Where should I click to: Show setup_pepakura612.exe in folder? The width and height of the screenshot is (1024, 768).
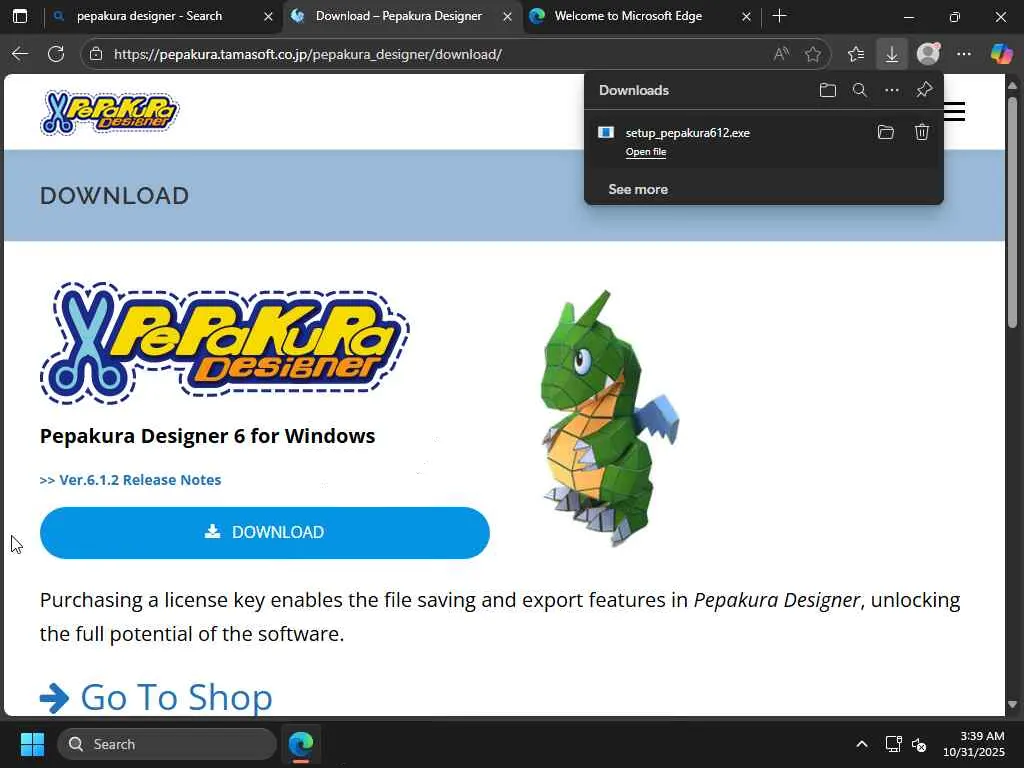(x=886, y=133)
